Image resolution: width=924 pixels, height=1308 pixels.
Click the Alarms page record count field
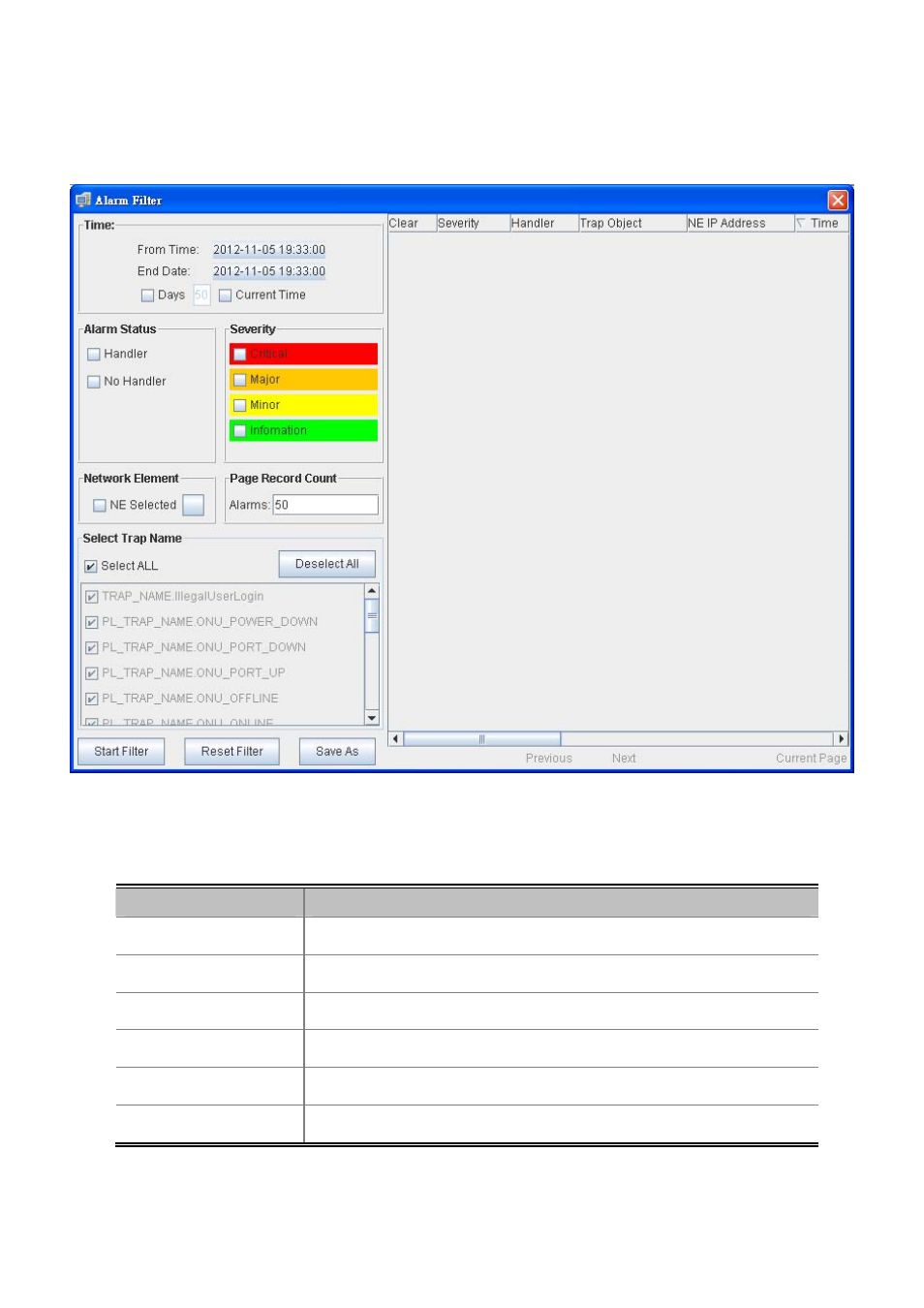324,505
